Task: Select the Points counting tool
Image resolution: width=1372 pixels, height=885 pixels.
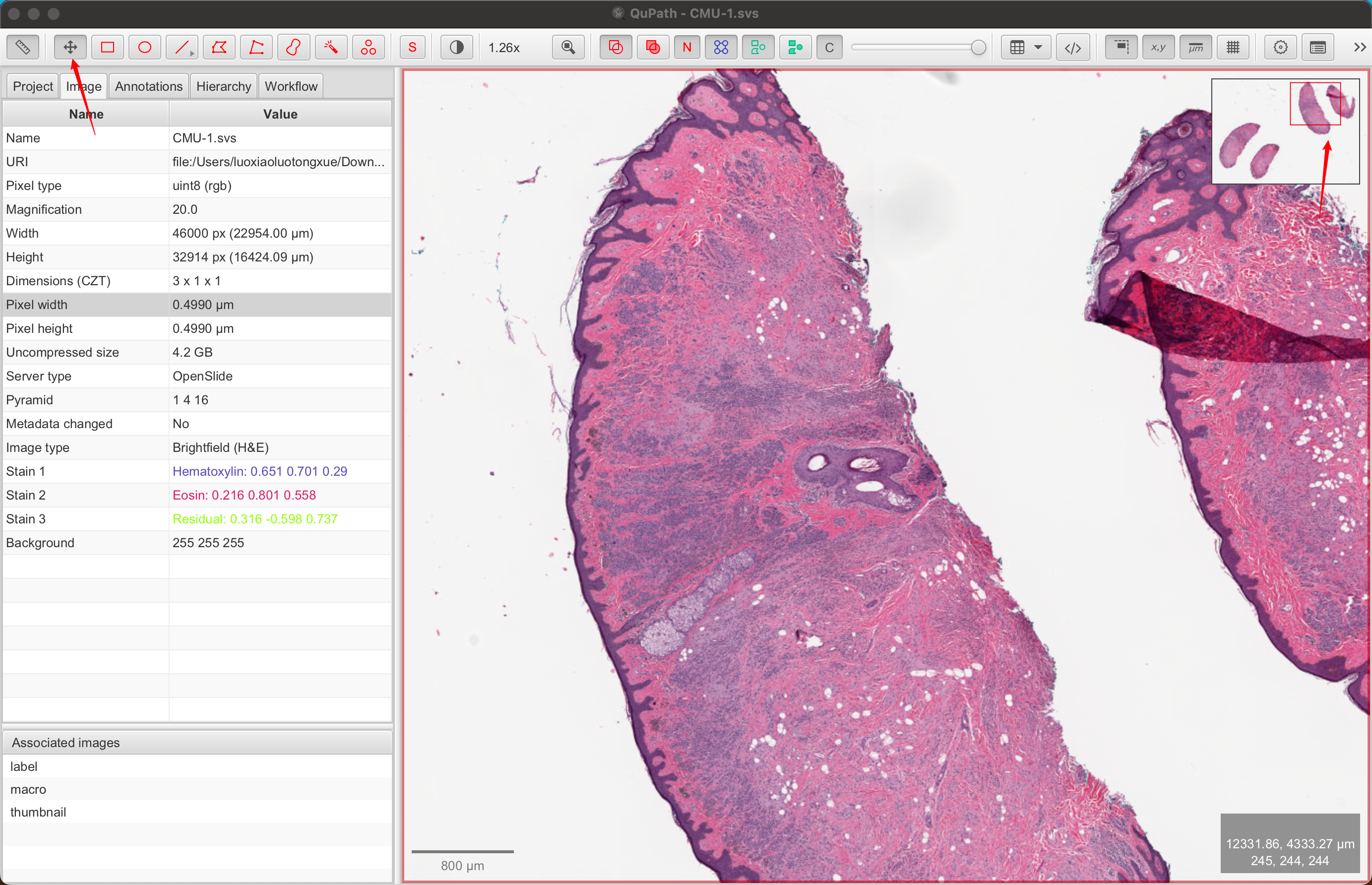Action: 368,47
